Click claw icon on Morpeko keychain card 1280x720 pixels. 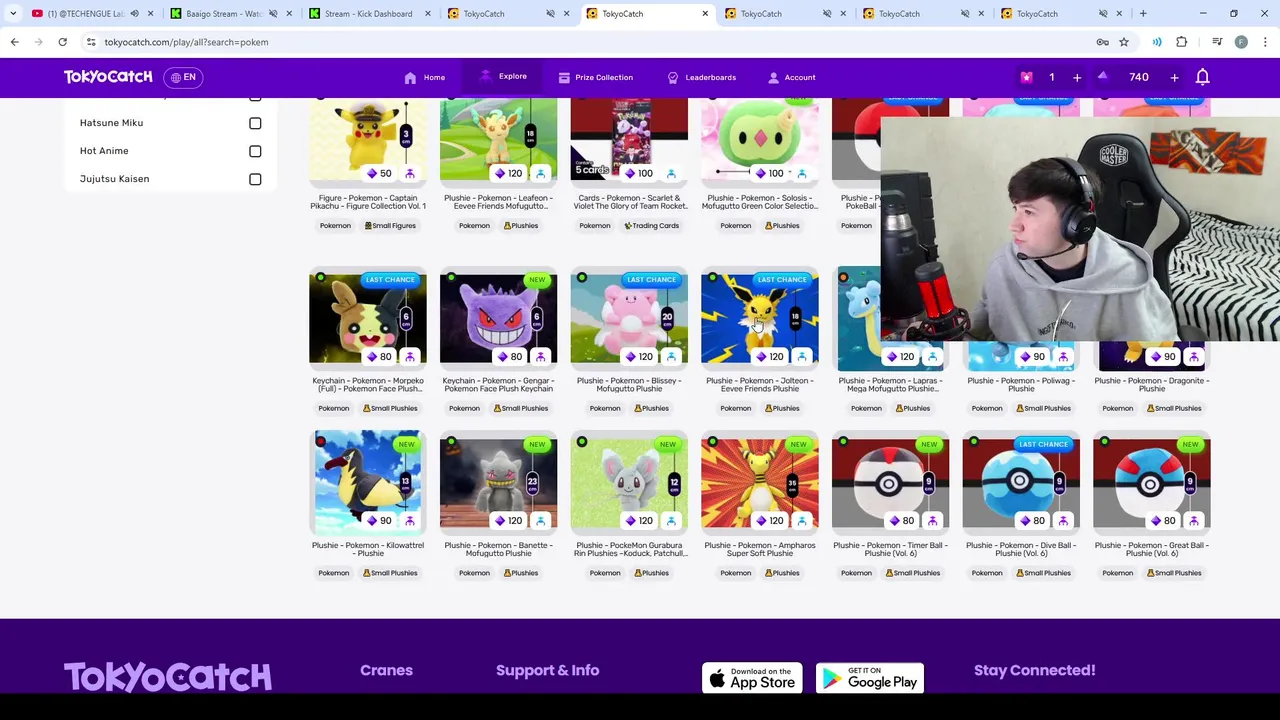[x=410, y=356]
